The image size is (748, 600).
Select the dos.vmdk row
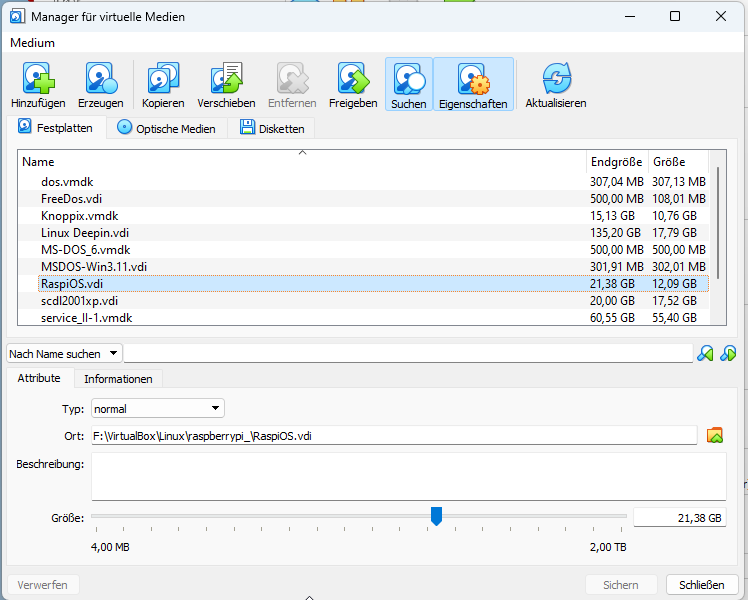click(x=364, y=182)
